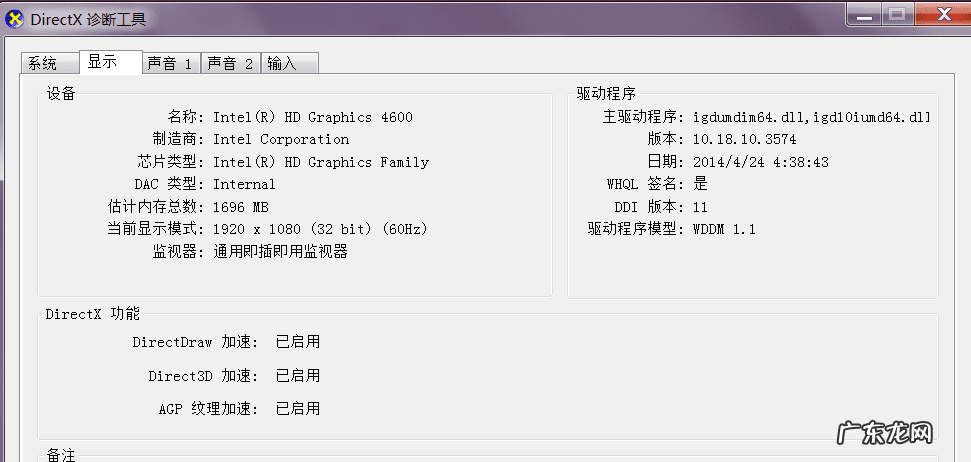
Task: Click DirectDraw 加速 status 已启用
Action: pos(298,342)
